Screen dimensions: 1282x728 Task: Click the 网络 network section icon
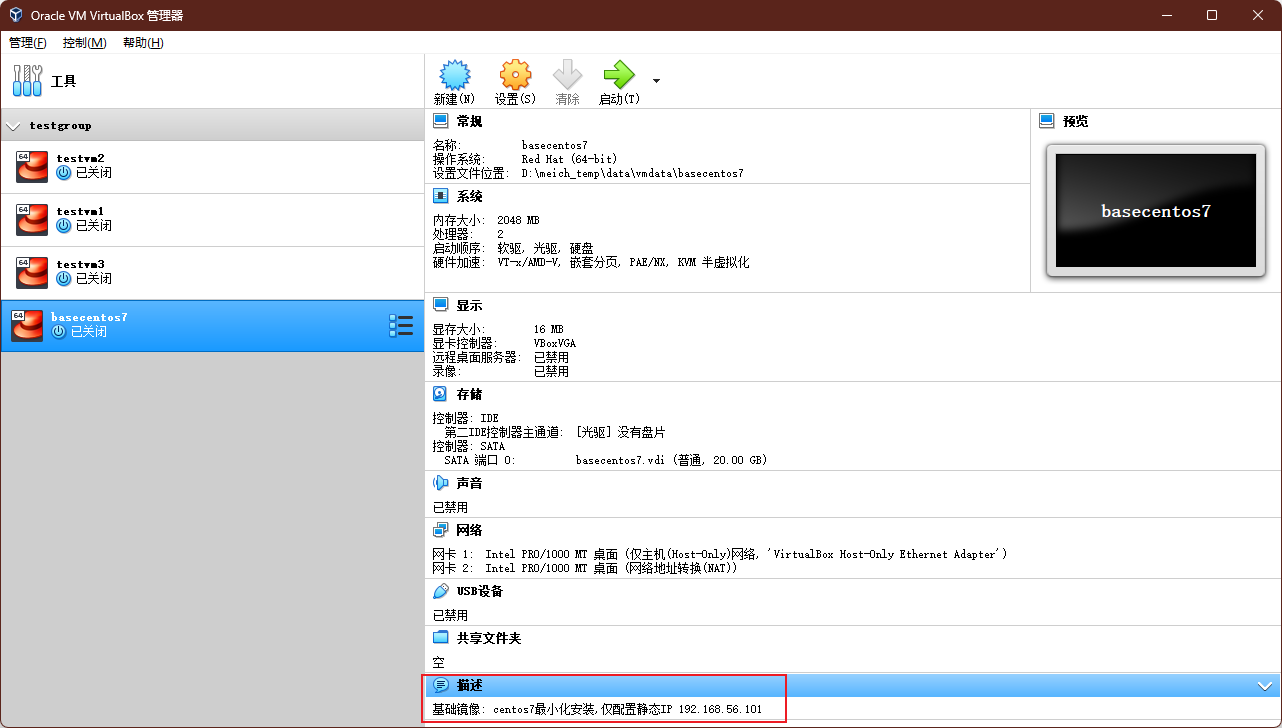coord(440,530)
